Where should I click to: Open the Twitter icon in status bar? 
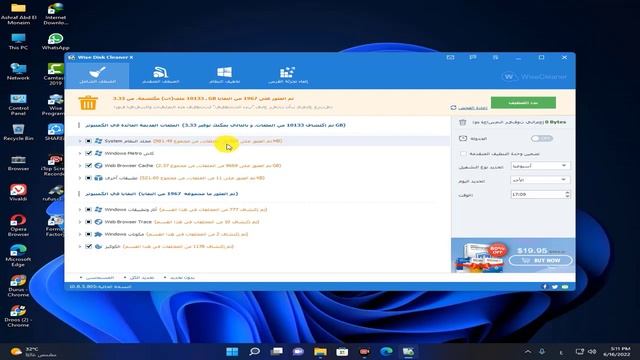[x=555, y=287]
